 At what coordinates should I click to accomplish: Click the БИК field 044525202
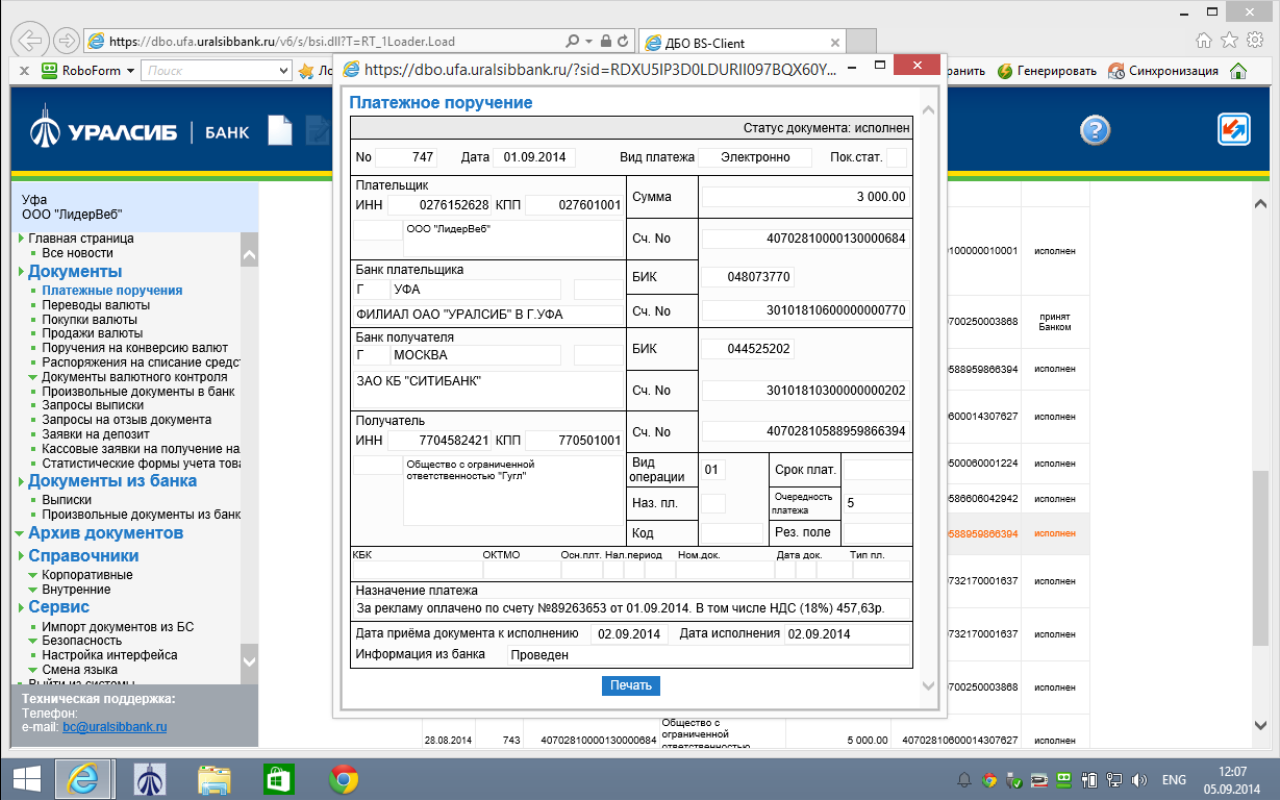click(748, 349)
